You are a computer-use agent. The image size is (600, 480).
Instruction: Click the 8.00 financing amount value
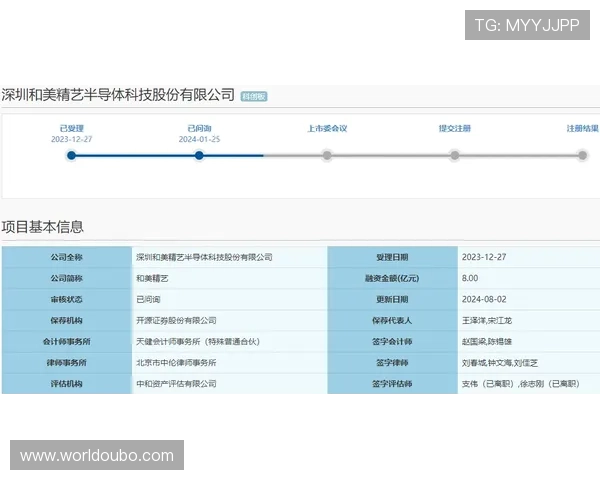click(470, 278)
